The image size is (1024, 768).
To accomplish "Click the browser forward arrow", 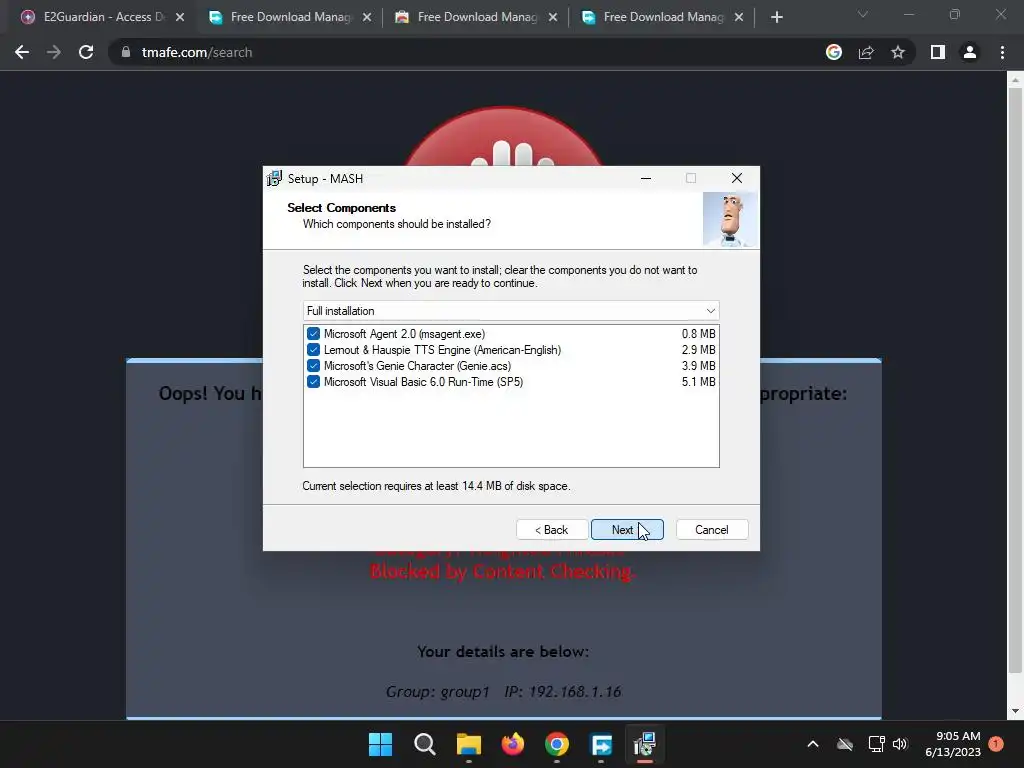I will click(x=54, y=52).
